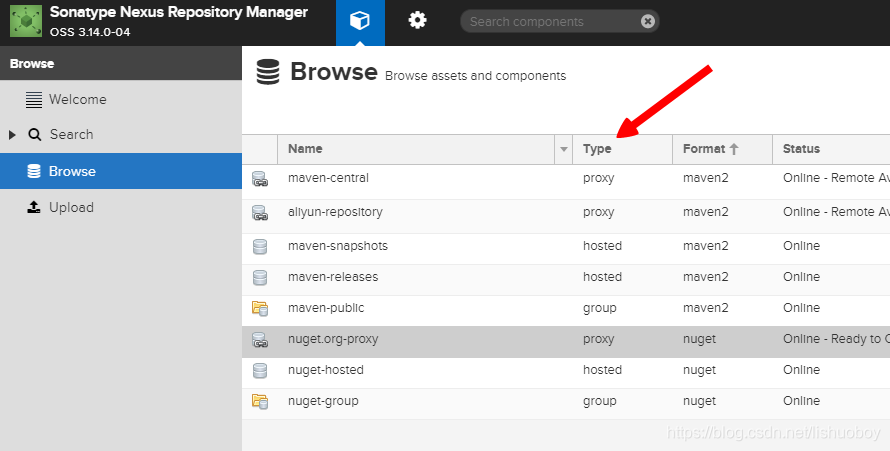Sort by the Type column header
Image resolution: width=890 pixels, height=451 pixels.
[623, 149]
